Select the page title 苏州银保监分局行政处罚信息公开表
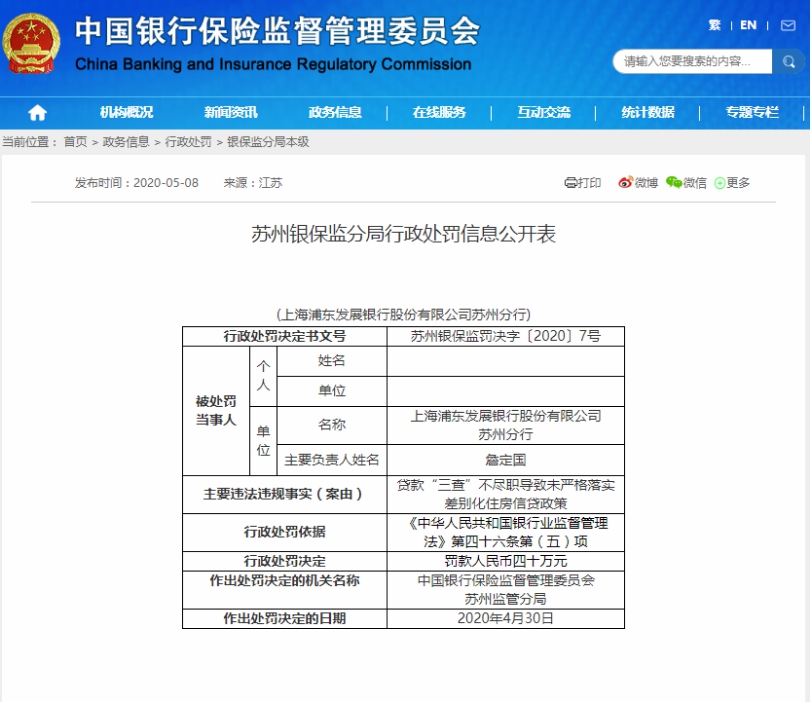Screen dimensions: 811x703 pyautogui.click(x=403, y=234)
